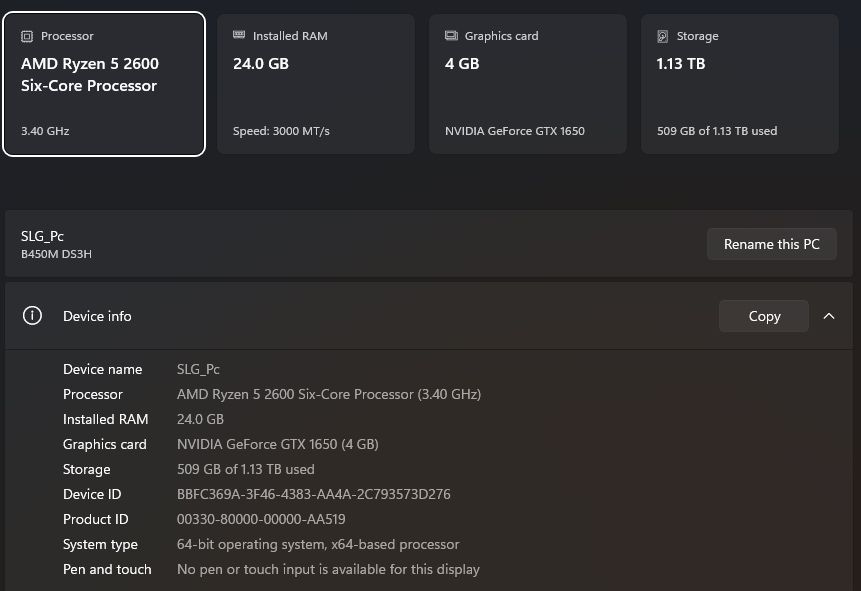
Task: Click the SLG_Pc name in PC header
Action: (x=42, y=236)
